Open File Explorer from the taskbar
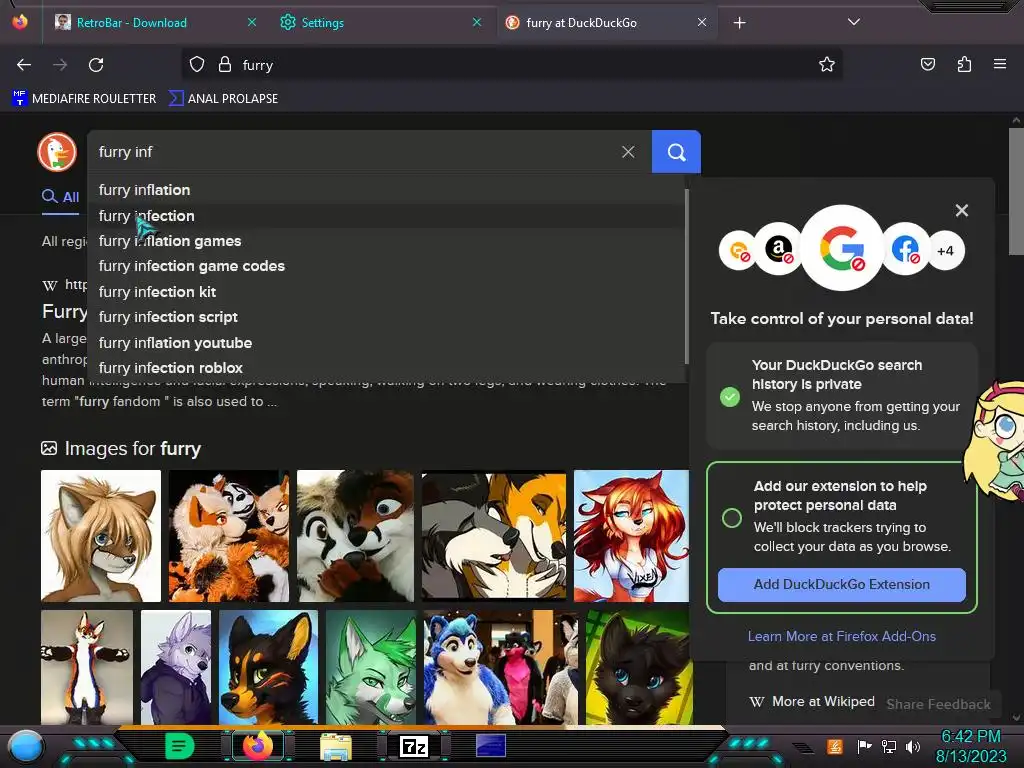This screenshot has height=768, width=1024. tap(336, 746)
